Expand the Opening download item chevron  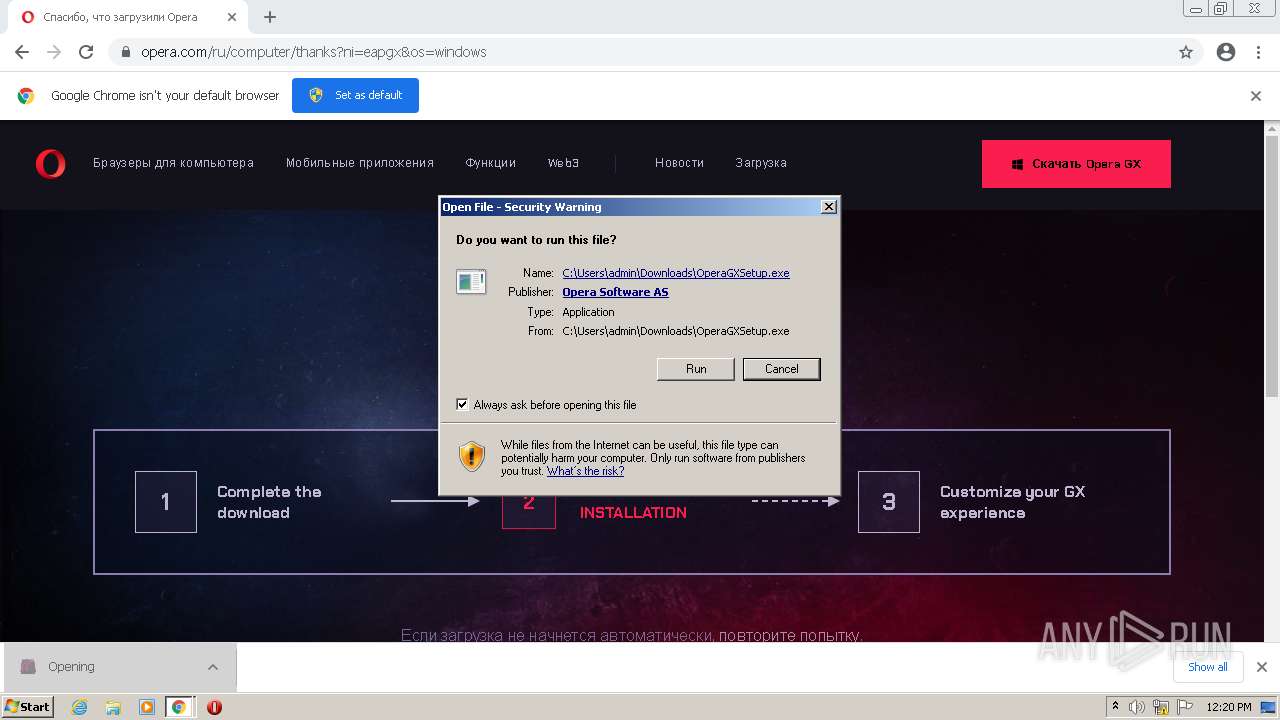tap(213, 667)
